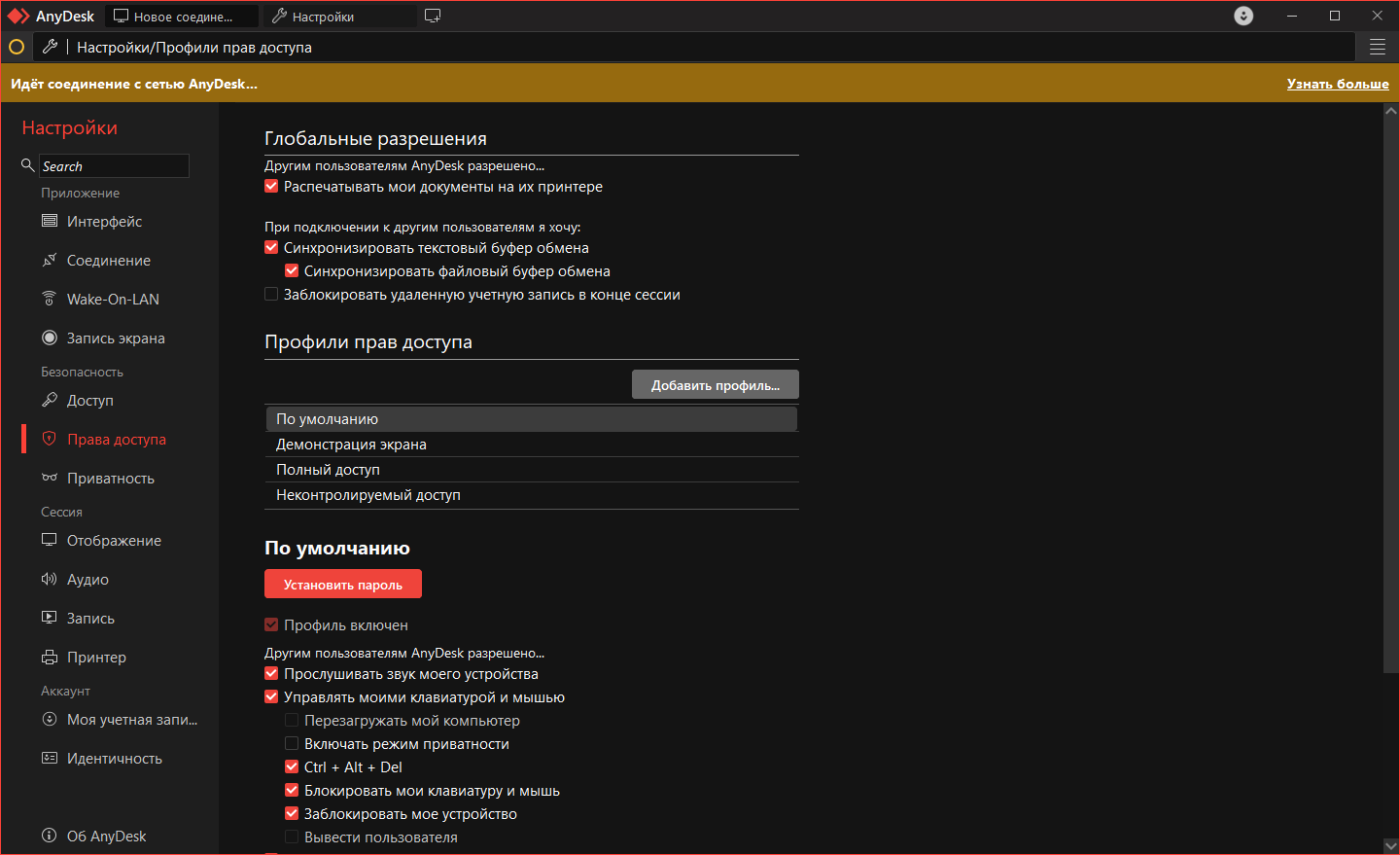Toggle Блокировать мои клавиатуру и мышь
The height and width of the screenshot is (855, 1400).
coord(292,790)
